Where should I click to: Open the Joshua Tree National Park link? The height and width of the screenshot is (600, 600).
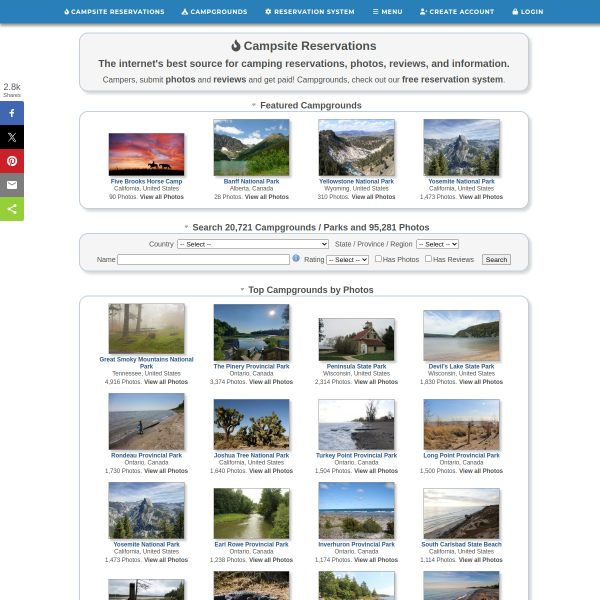[251, 455]
